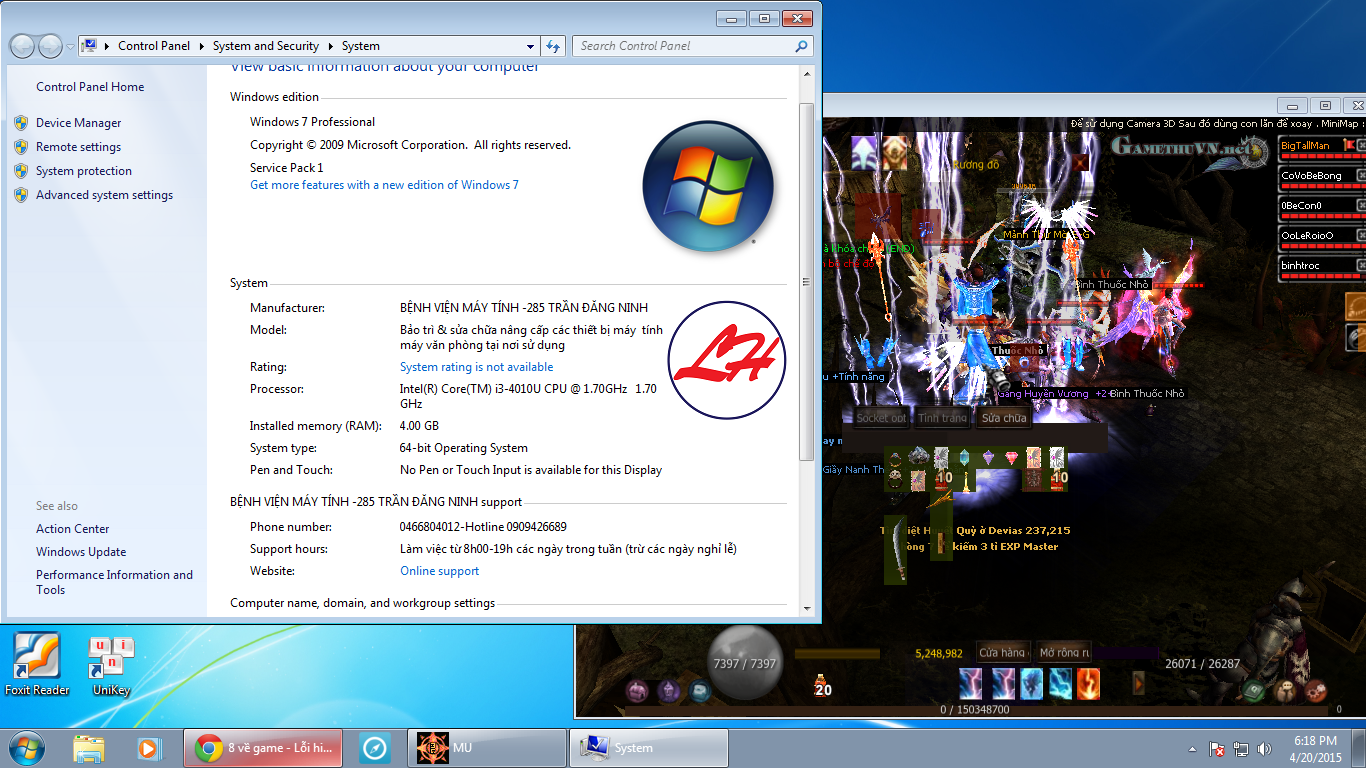Click the health potion with count 20
This screenshot has height=768, width=1366.
pos(822,685)
